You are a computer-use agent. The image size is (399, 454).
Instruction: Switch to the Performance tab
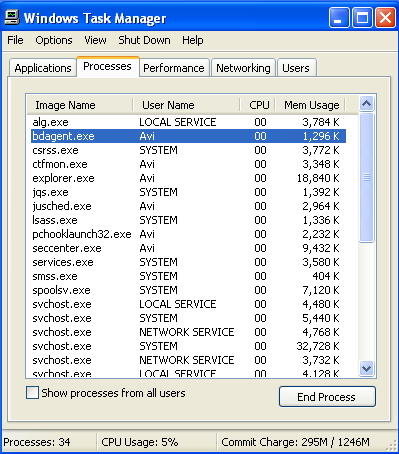(174, 68)
